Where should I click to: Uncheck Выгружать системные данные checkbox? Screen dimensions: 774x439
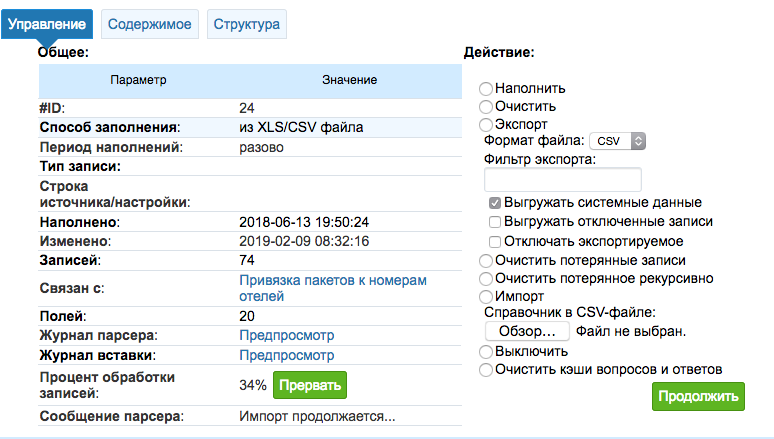point(495,203)
